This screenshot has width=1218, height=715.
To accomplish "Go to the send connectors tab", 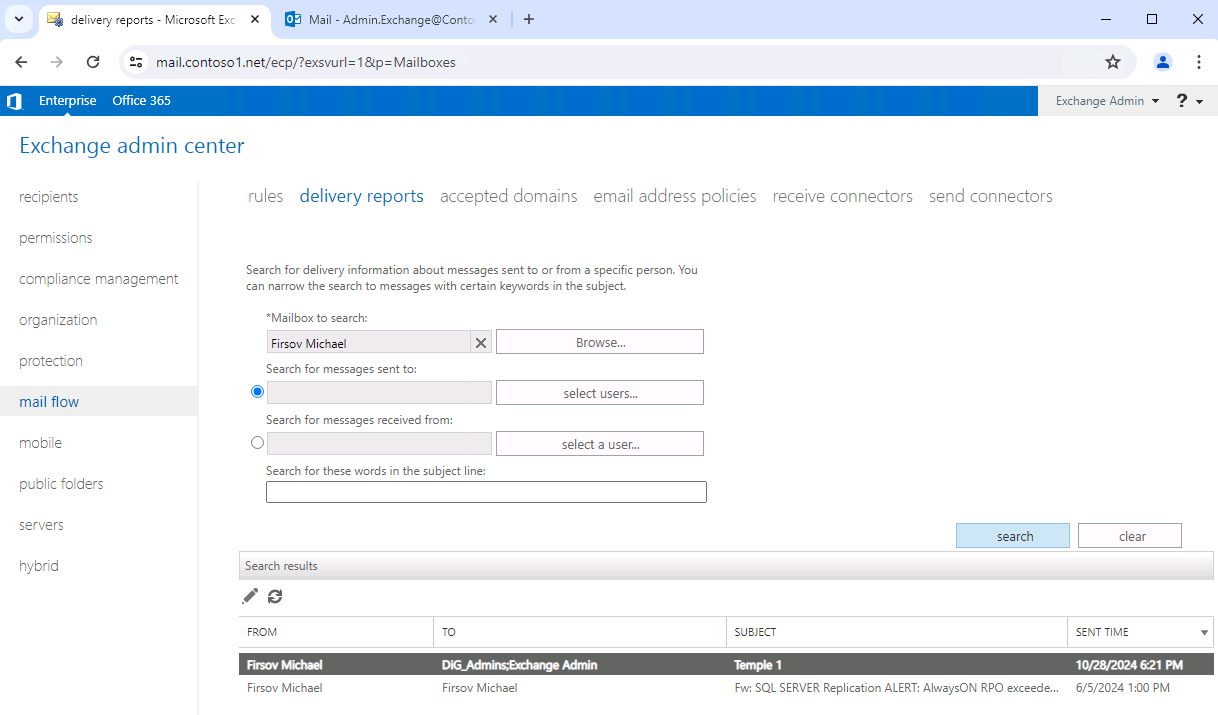I will pyautogui.click(x=991, y=196).
